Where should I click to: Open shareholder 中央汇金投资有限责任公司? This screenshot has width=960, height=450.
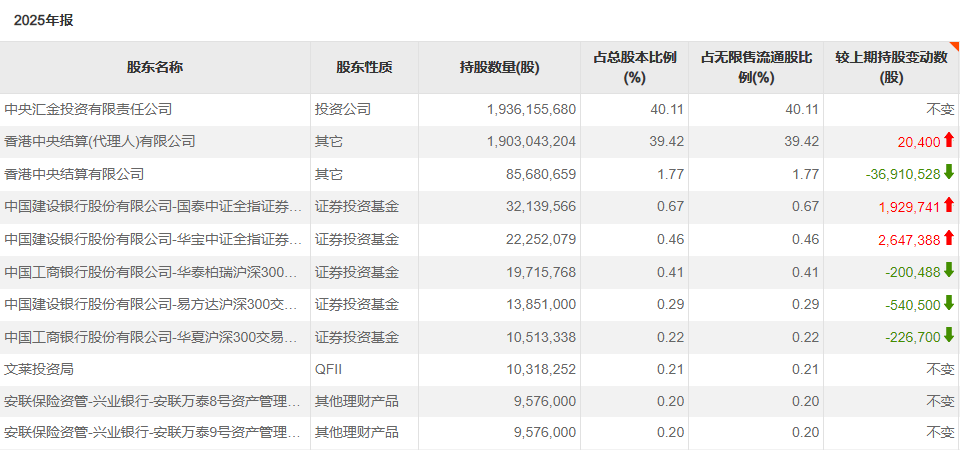point(88,109)
